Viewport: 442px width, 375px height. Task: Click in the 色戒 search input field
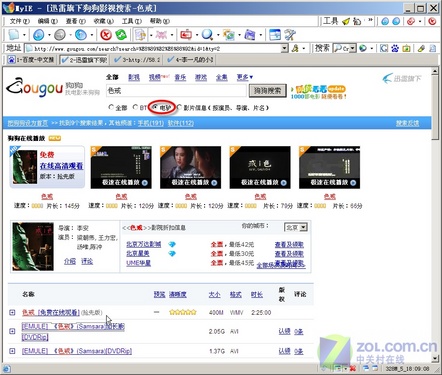pyautogui.click(x=176, y=91)
